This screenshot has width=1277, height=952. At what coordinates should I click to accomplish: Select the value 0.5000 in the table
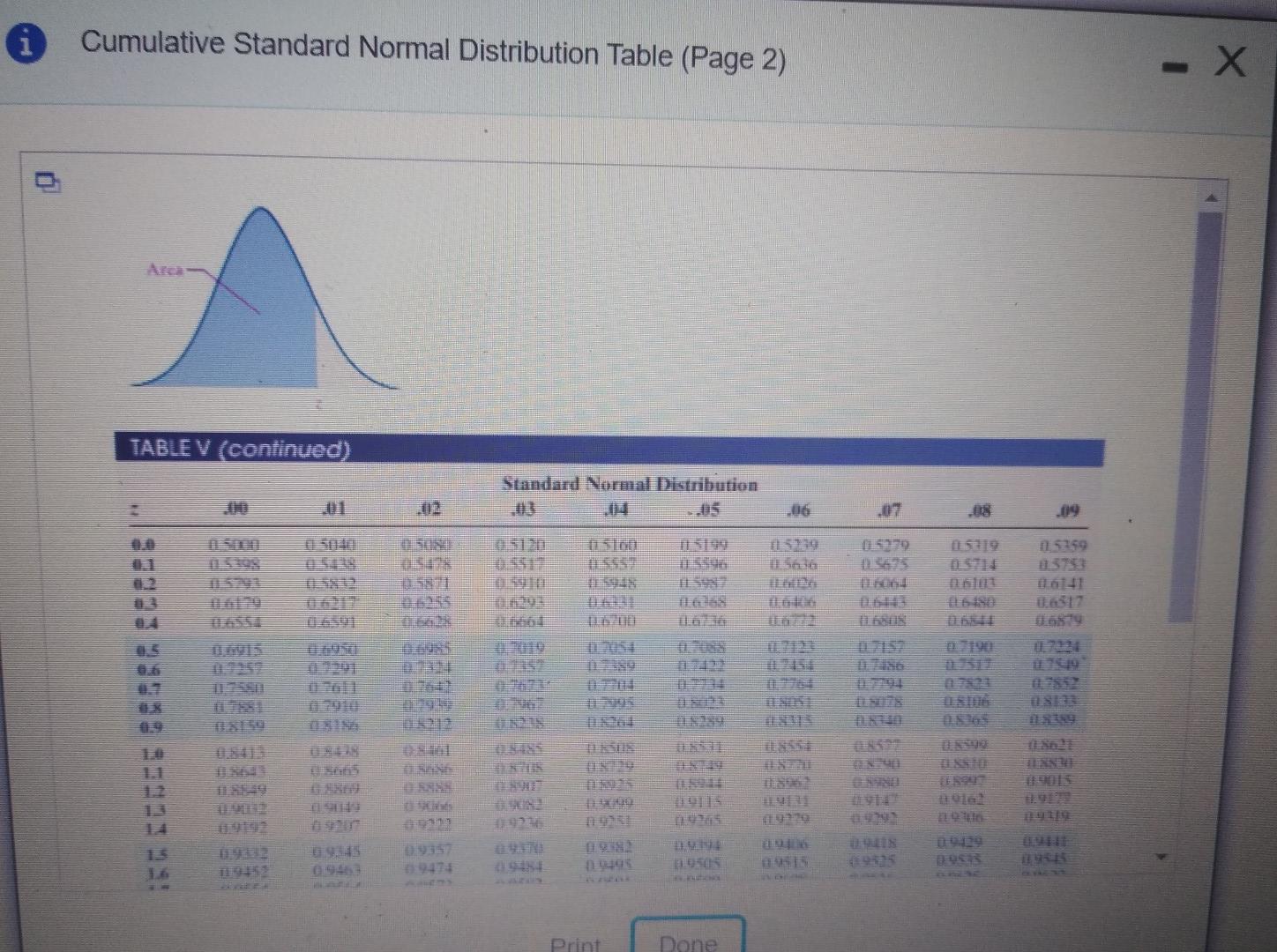[234, 545]
